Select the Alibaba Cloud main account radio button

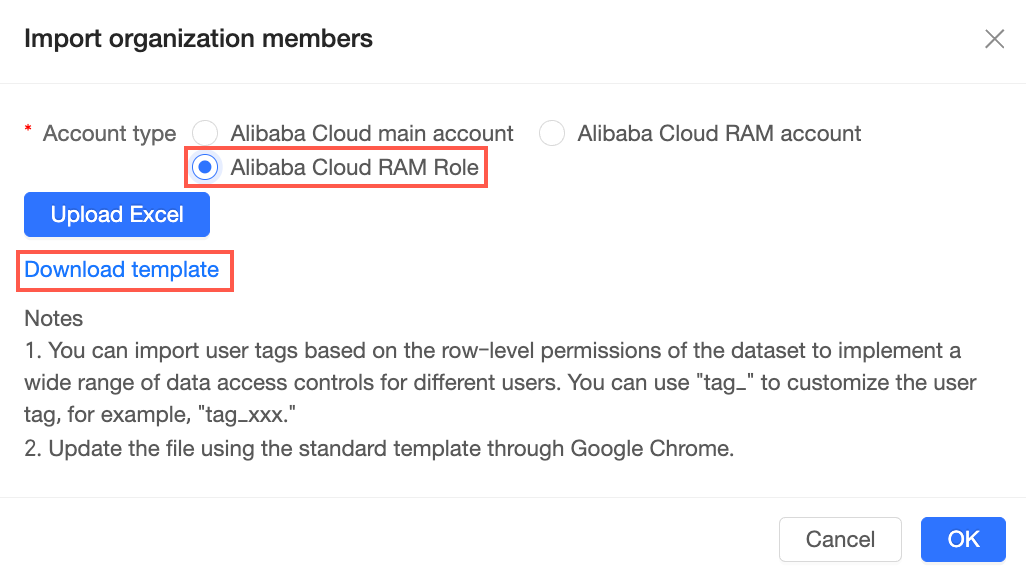coord(205,133)
